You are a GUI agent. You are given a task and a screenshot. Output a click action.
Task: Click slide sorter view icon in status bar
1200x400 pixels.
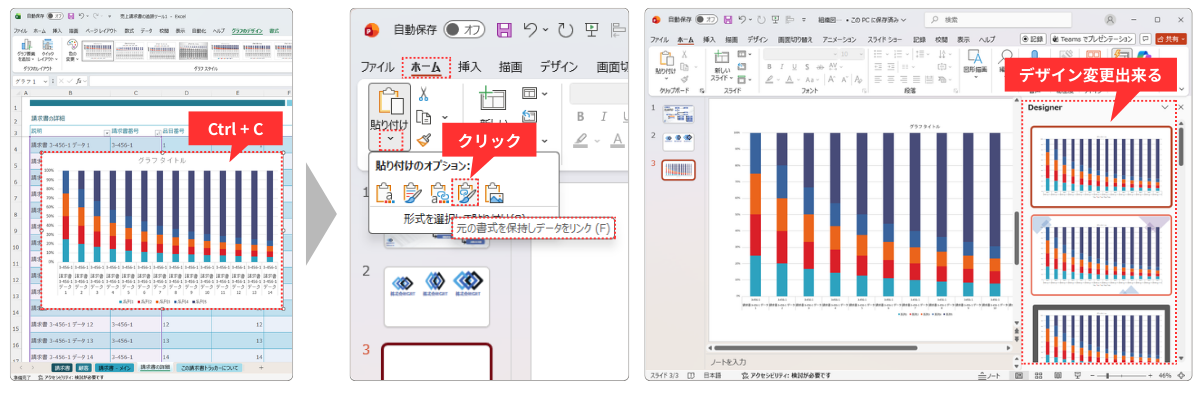(1037, 375)
